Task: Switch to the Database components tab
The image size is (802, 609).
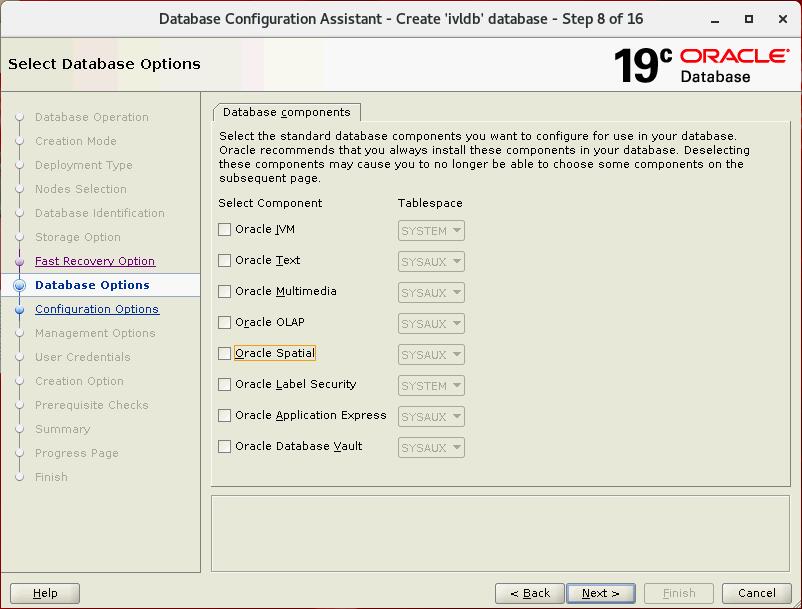Action: (286, 112)
